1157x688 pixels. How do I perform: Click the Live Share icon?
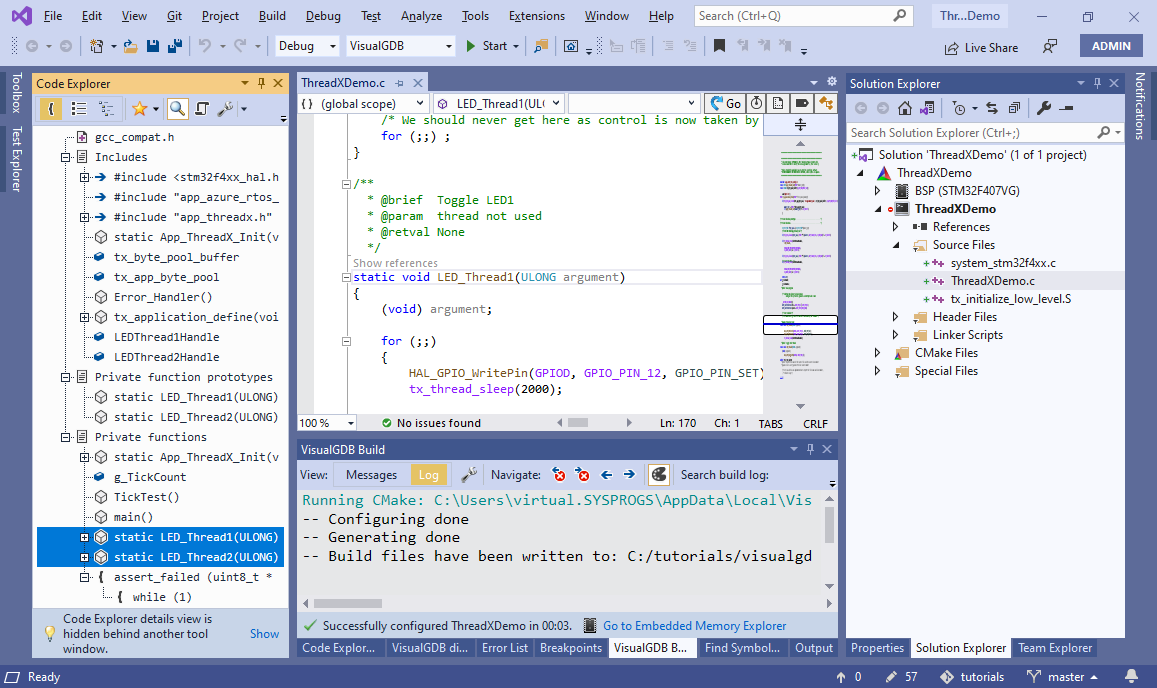pyautogui.click(x=951, y=48)
